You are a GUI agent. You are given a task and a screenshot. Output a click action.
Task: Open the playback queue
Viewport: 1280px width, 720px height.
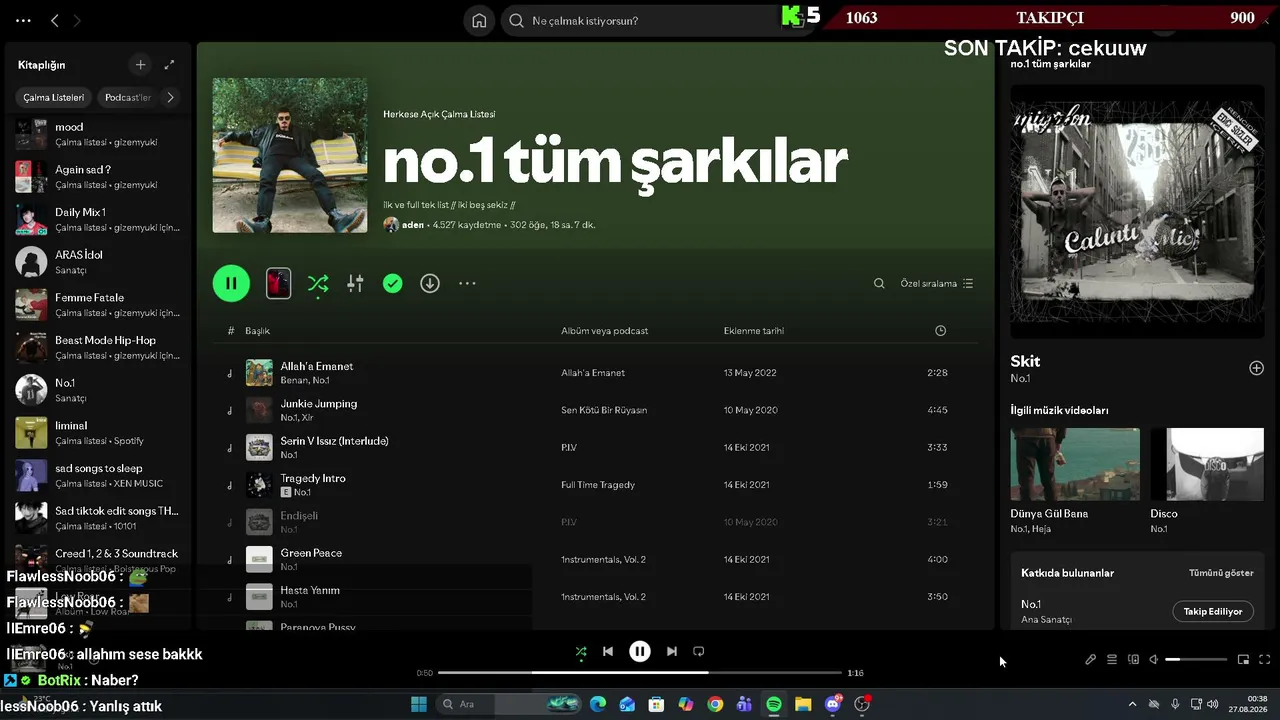coord(1112,659)
